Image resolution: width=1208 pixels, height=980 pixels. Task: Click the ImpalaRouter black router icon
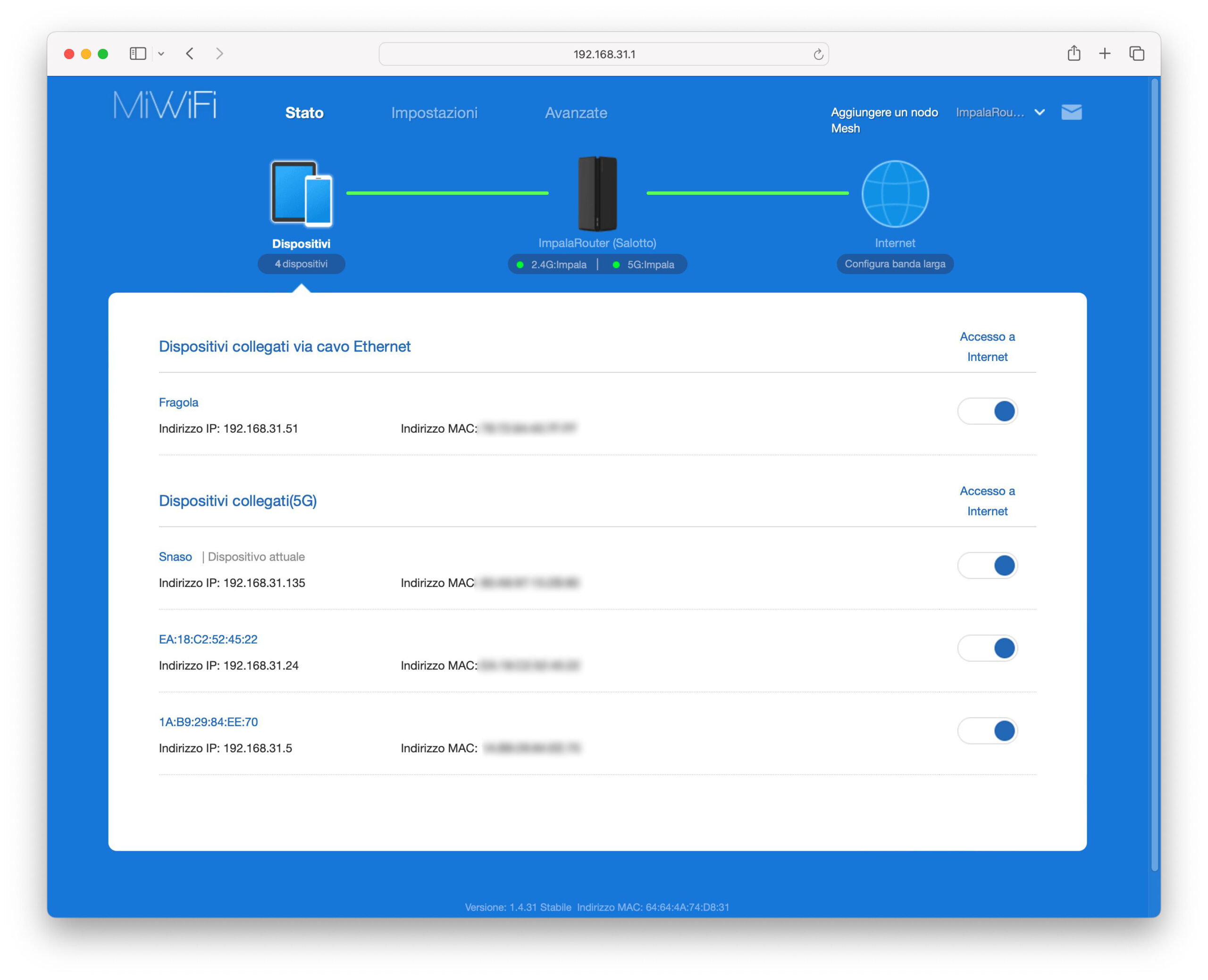[x=597, y=193]
